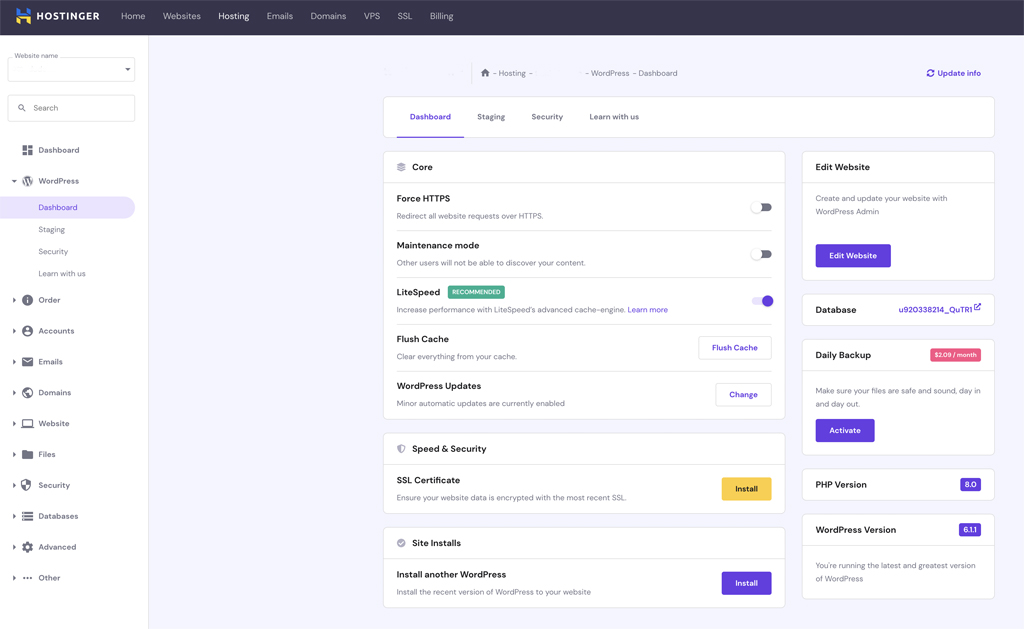Expand the Website sidebar section
Image resolution: width=1024 pixels, height=629 pixels.
[x=14, y=423]
